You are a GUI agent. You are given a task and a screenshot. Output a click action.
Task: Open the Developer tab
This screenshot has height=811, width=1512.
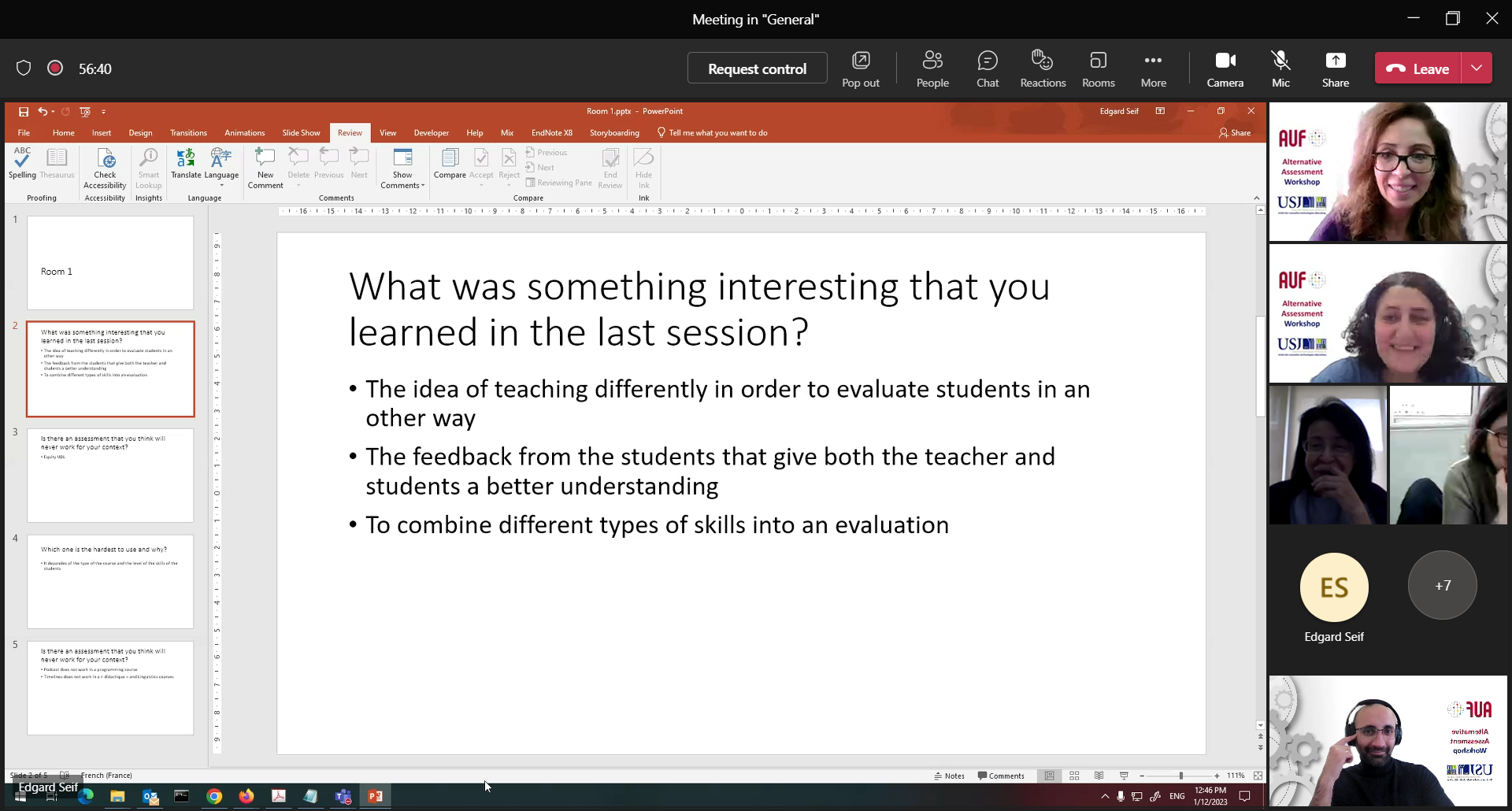[432, 133]
